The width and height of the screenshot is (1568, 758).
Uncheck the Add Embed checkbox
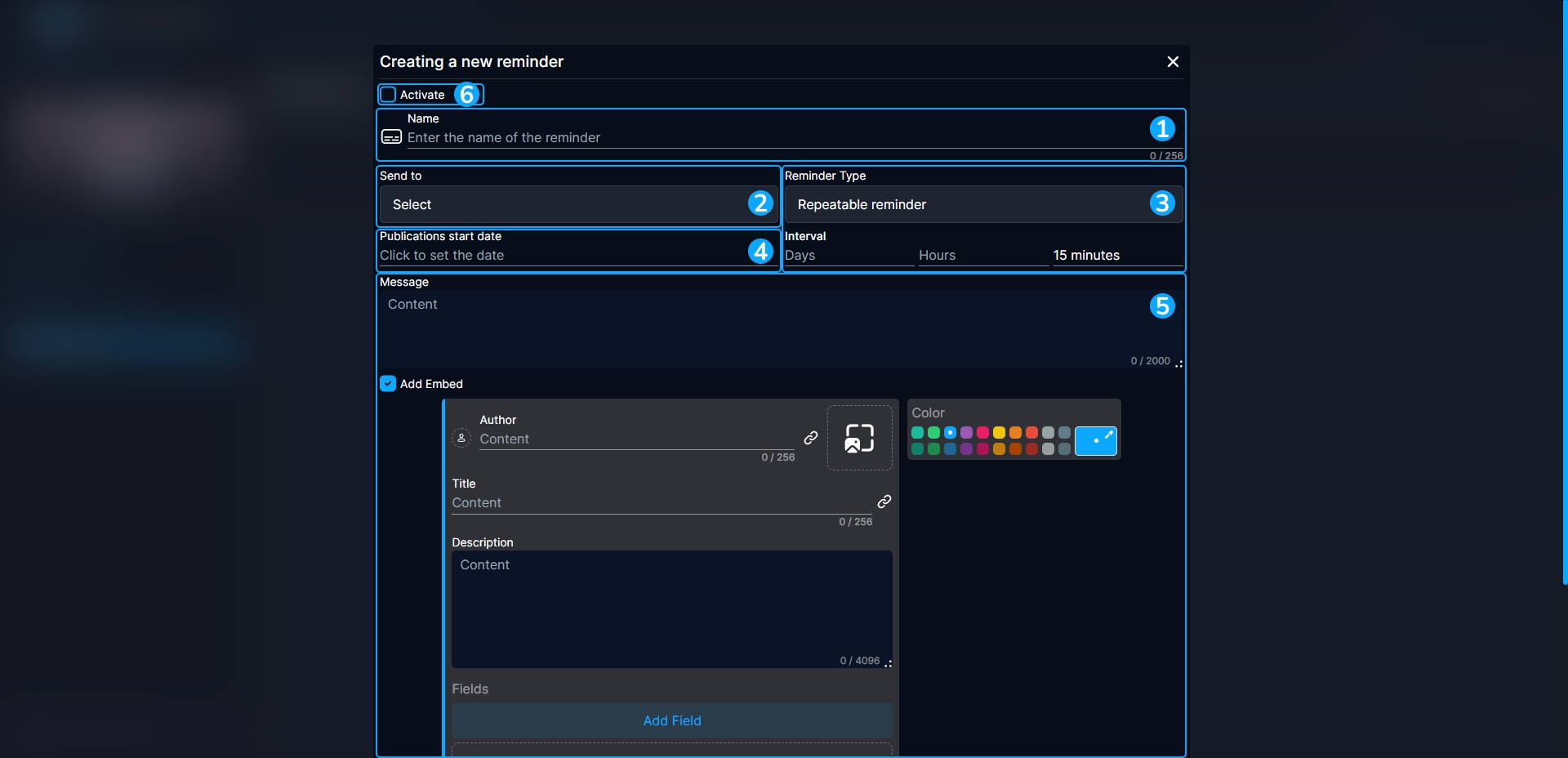[388, 384]
